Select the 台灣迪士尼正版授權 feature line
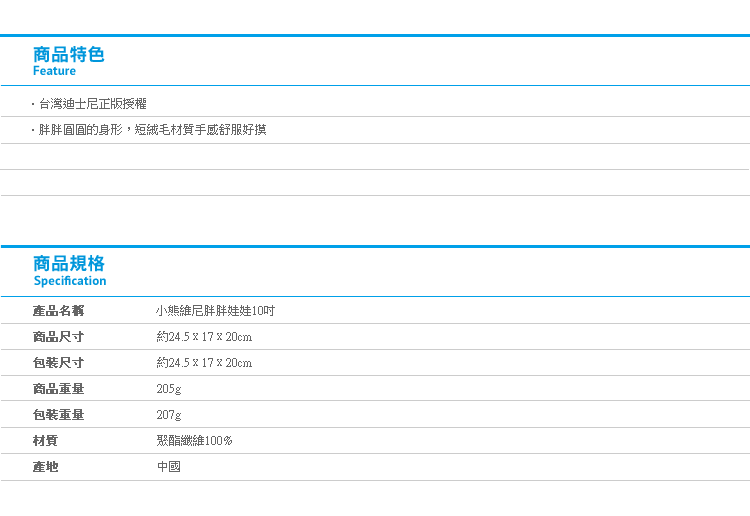Screen dimensions: 750x516 pos(92,104)
